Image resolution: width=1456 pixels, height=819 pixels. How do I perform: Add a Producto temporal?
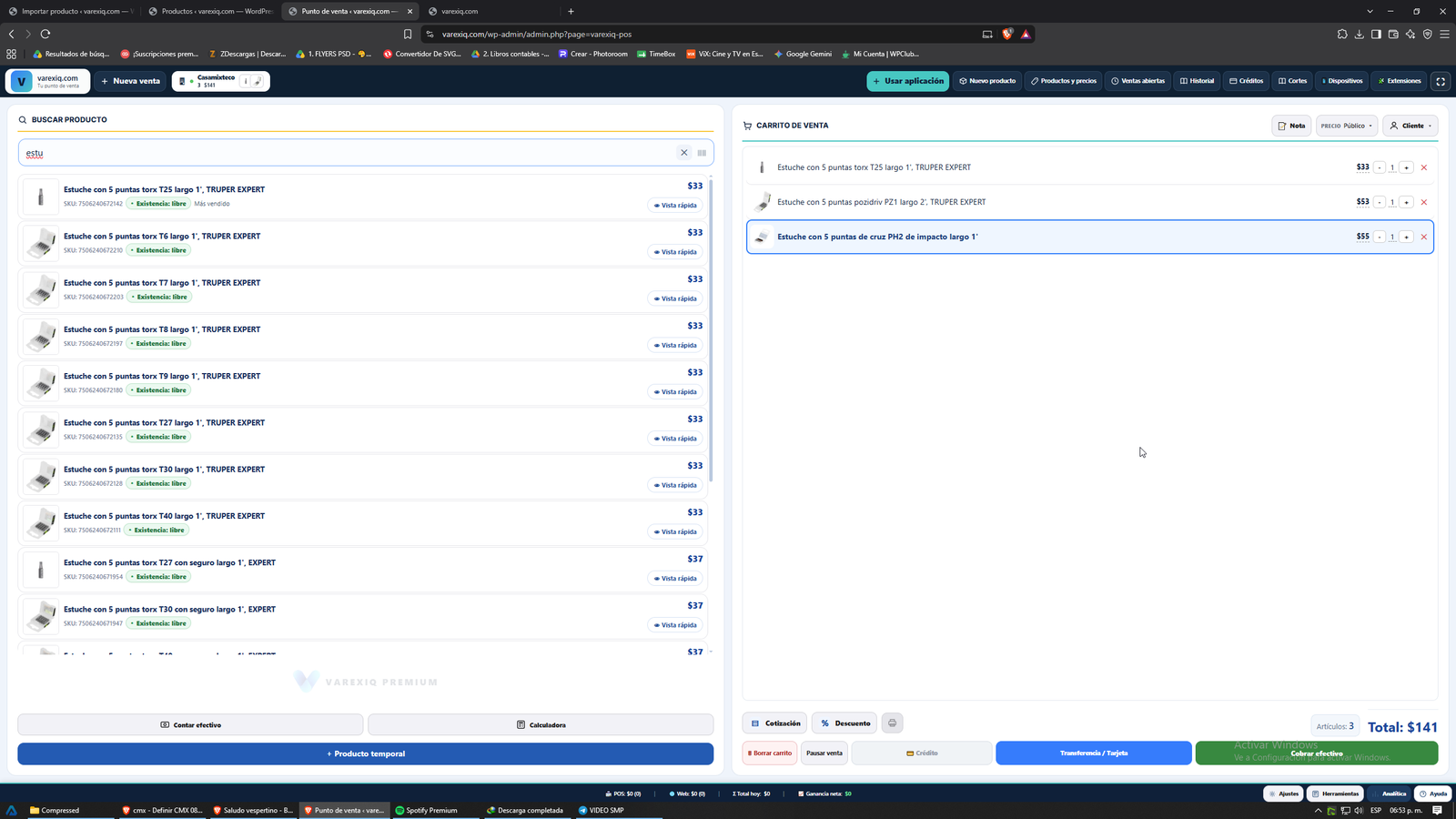[366, 753]
